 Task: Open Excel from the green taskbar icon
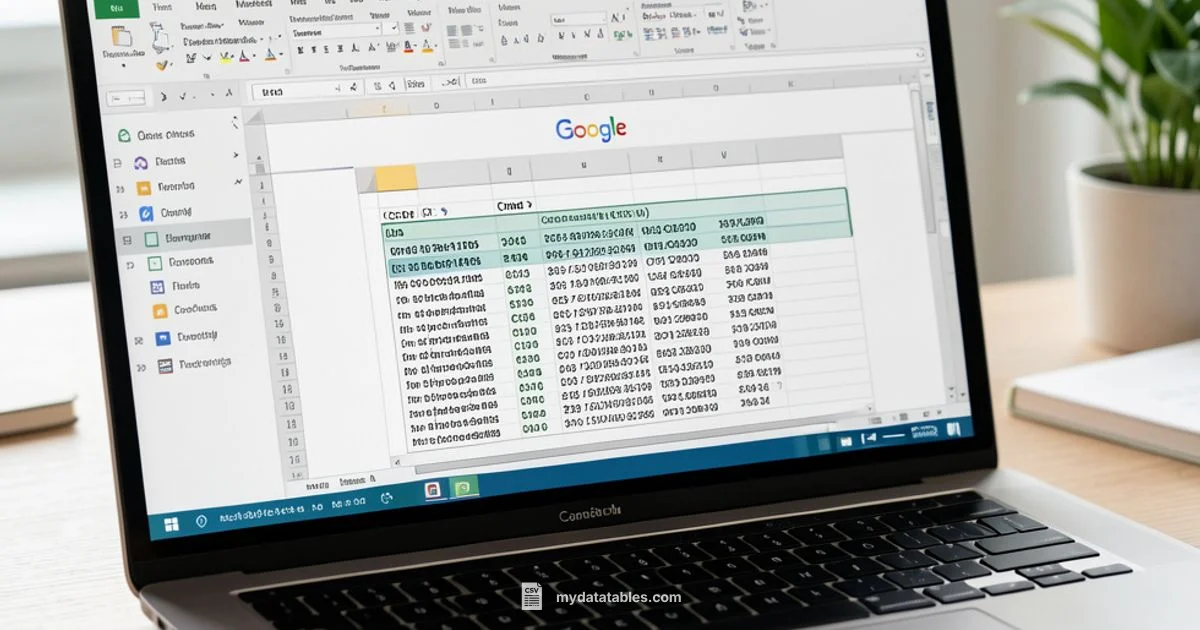click(x=464, y=491)
